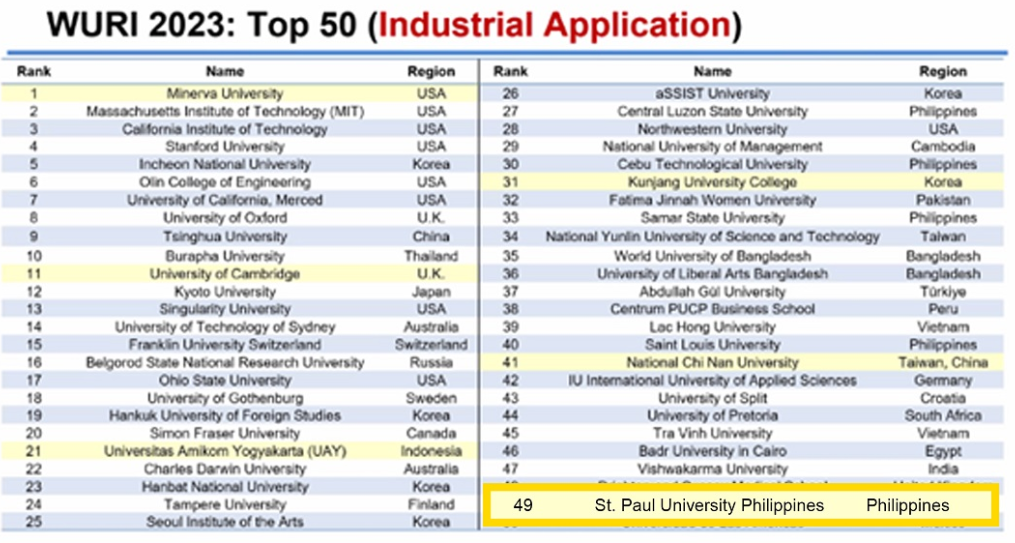Select "Fatima Jinnah Women University"

point(712,200)
